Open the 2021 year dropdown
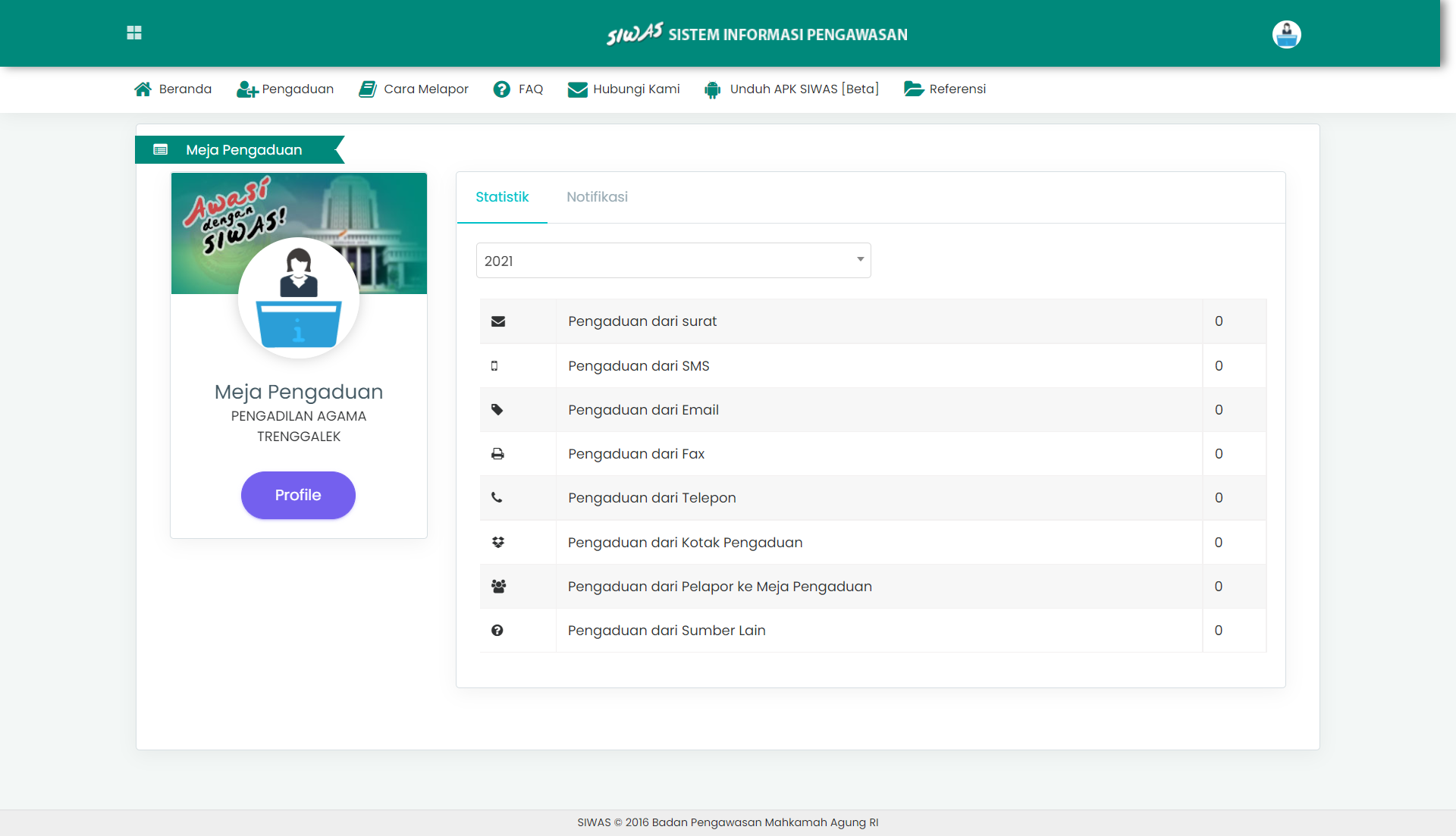This screenshot has height=836, width=1456. coord(673,261)
